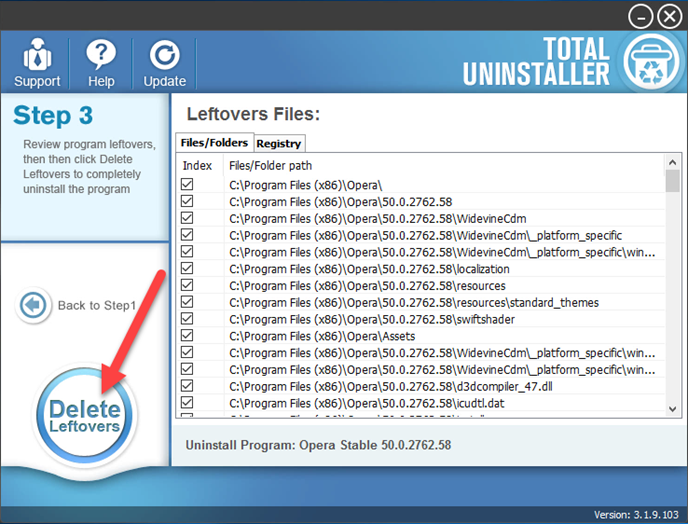This screenshot has height=524, width=688.
Task: Click the Total Uninstaller recycle bin logo
Action: click(x=651, y=62)
